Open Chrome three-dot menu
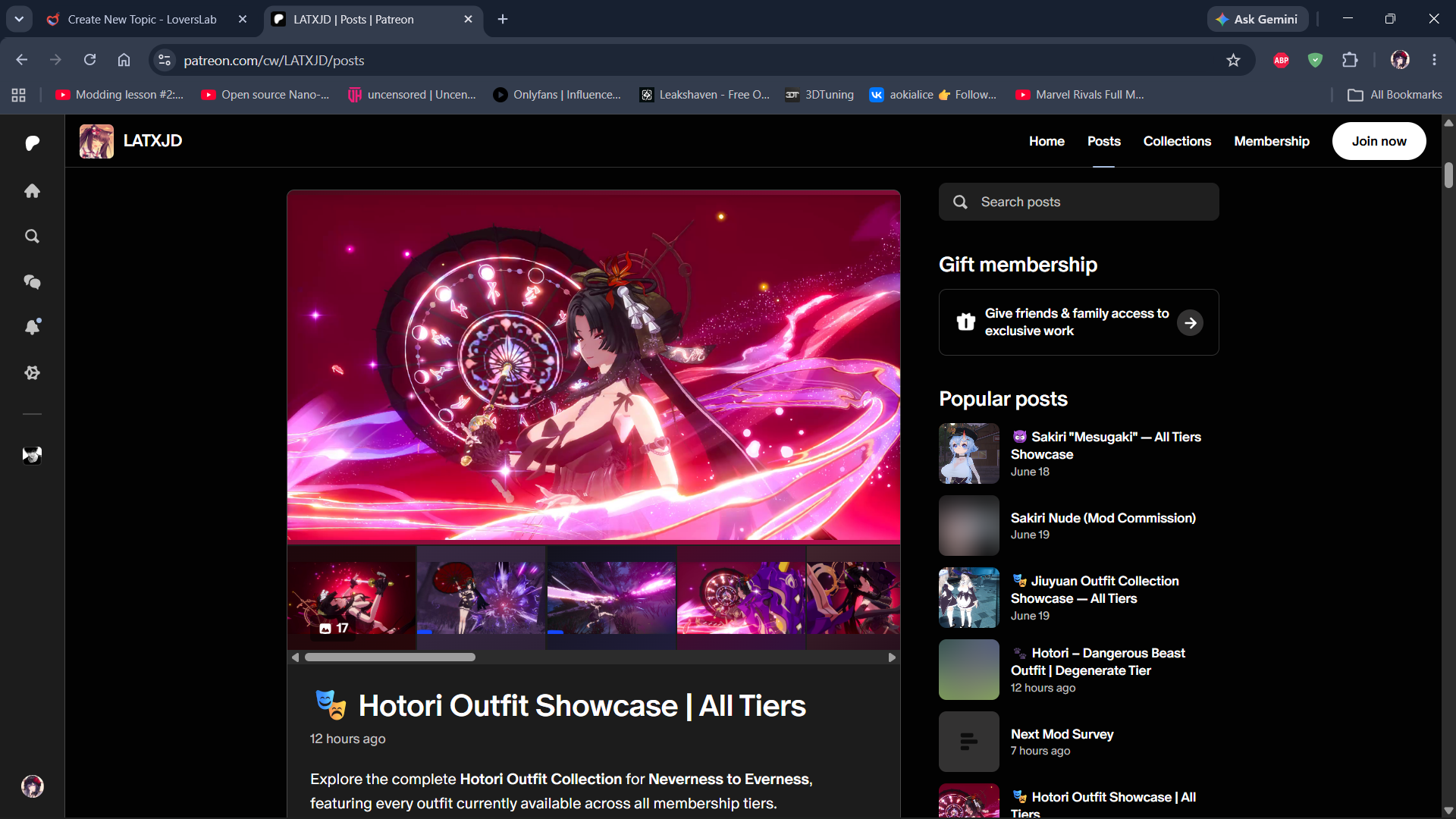The height and width of the screenshot is (819, 1456). click(x=1434, y=60)
